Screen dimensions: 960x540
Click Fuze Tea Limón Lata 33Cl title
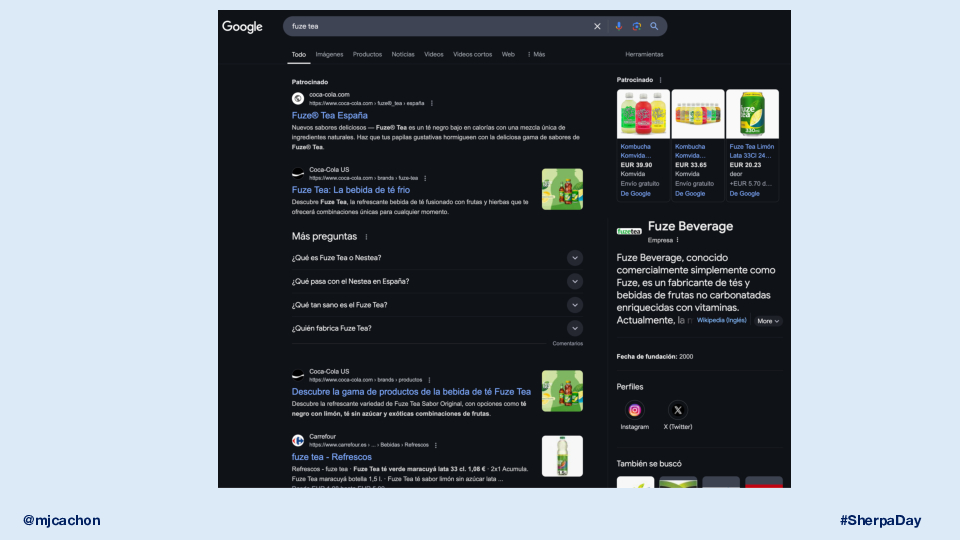752,151
